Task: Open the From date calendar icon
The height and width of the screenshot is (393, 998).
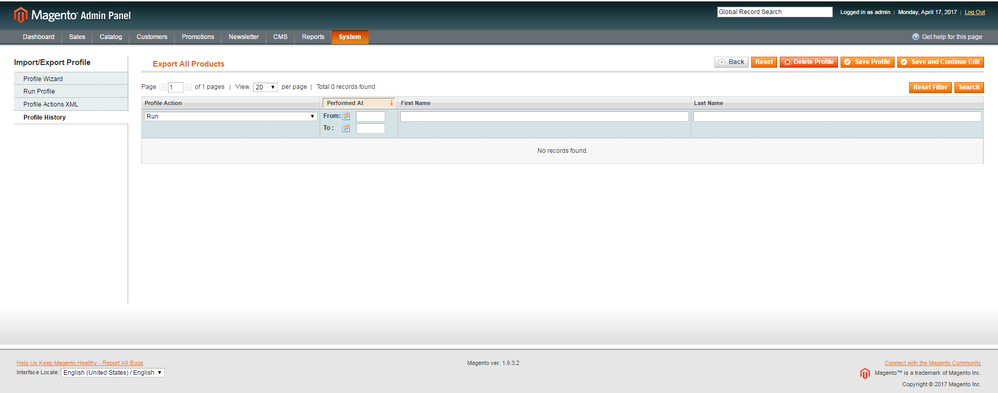Action: coord(346,117)
